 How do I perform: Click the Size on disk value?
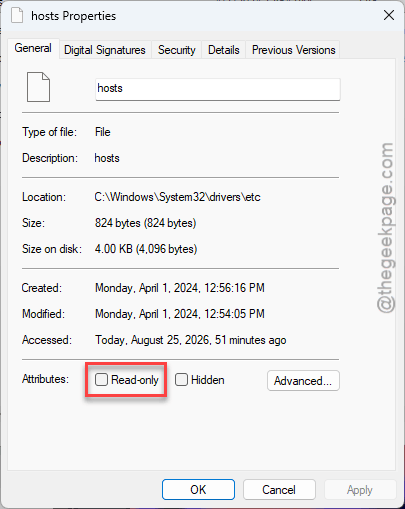tap(146, 249)
